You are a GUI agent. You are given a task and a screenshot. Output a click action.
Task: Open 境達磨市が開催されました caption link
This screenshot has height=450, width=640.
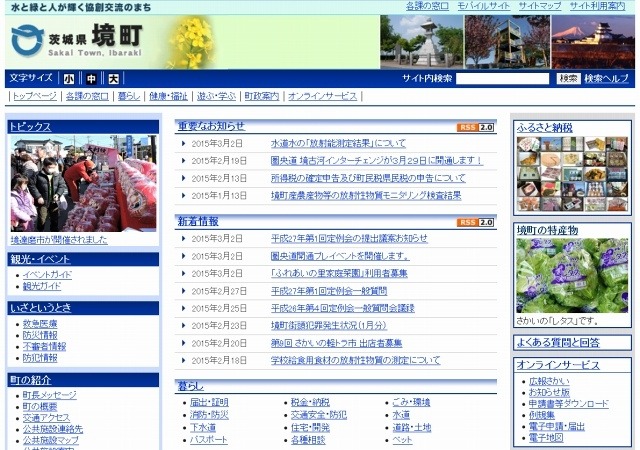click(x=59, y=240)
